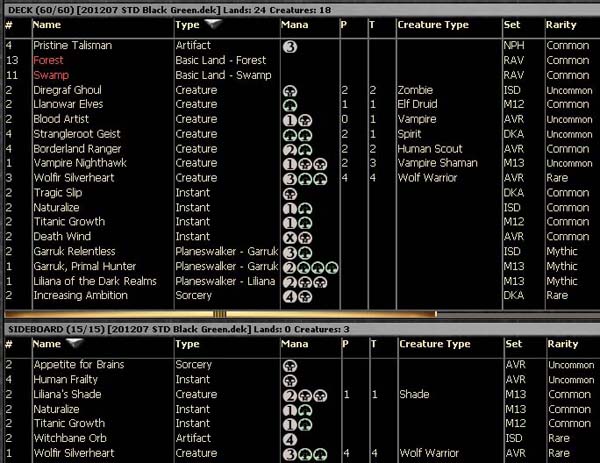Click Appetite for Brains black mana icon
The image size is (600, 463).
(290, 366)
